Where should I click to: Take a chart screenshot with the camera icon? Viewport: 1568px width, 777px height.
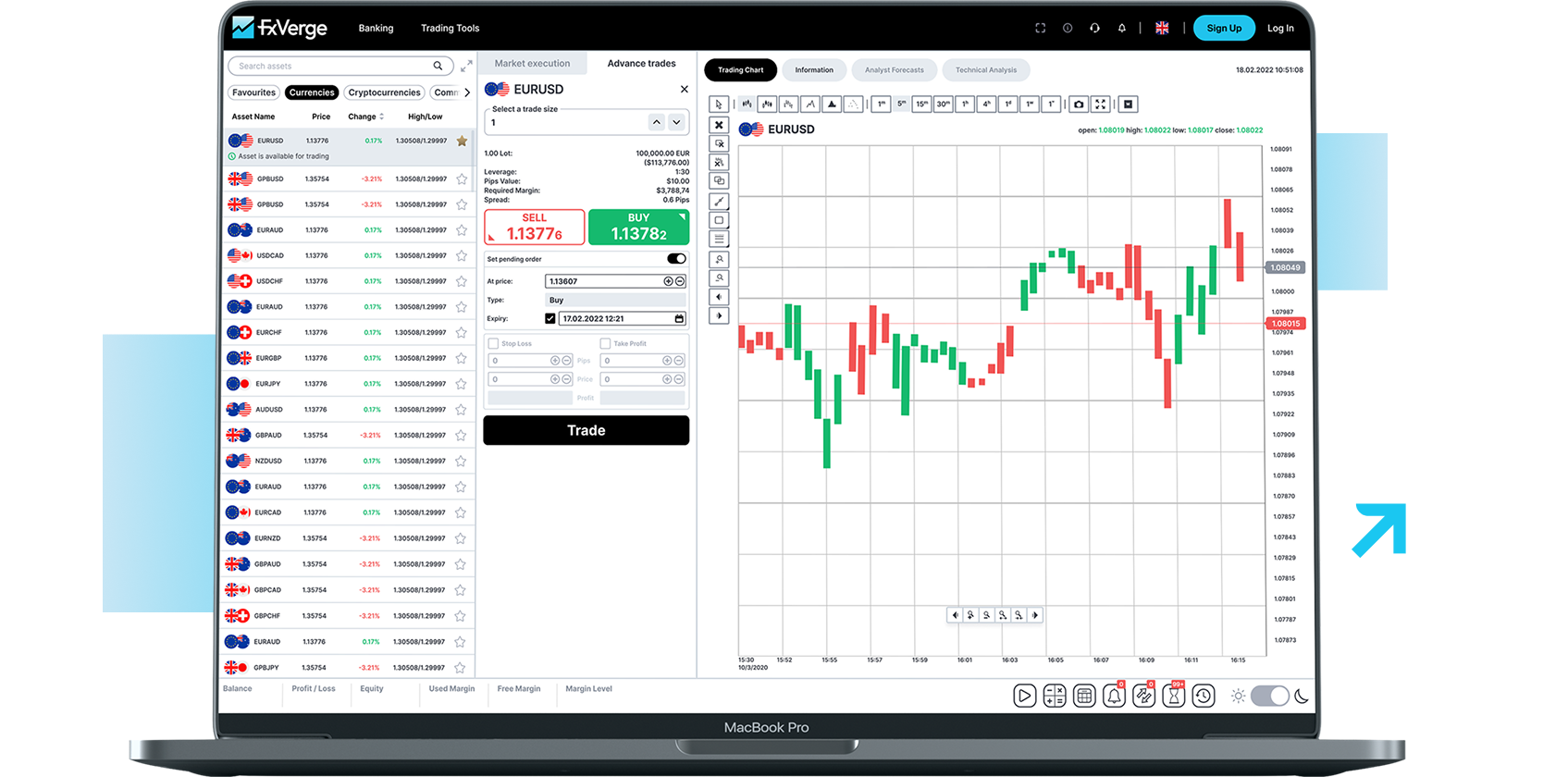[x=1078, y=105]
